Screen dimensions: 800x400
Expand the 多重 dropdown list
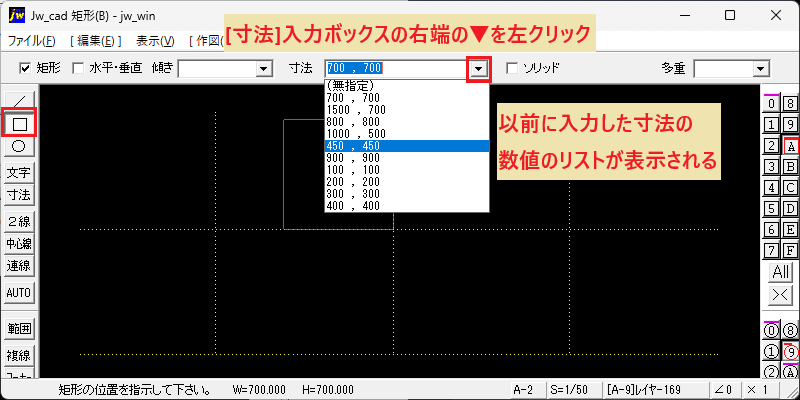[761, 68]
